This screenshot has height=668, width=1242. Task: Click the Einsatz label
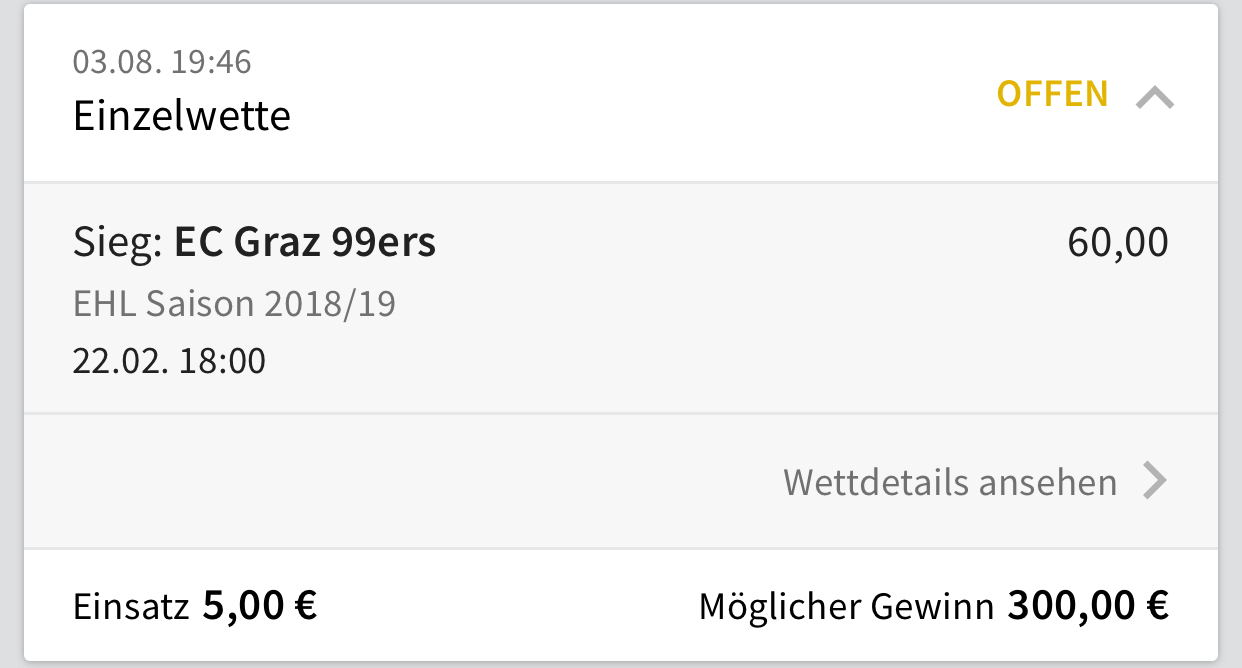tap(131, 606)
